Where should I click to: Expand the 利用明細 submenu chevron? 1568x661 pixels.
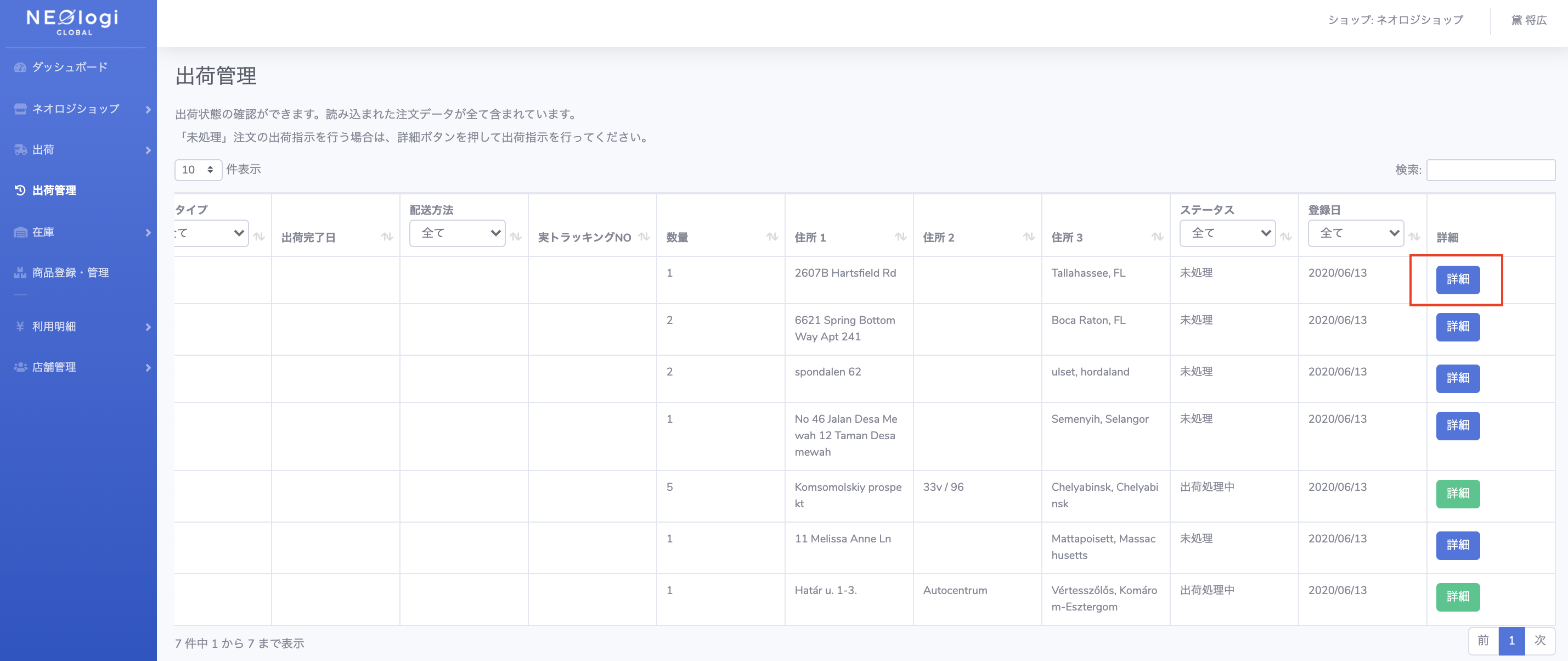(x=148, y=327)
